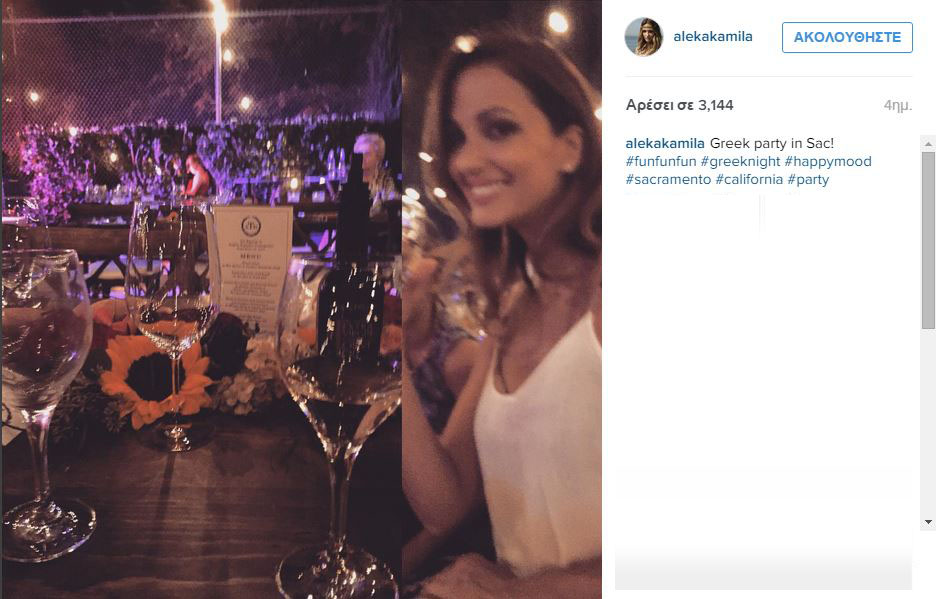Open the #sacramento hashtag
The width and height of the screenshot is (936, 599).
pos(668,179)
